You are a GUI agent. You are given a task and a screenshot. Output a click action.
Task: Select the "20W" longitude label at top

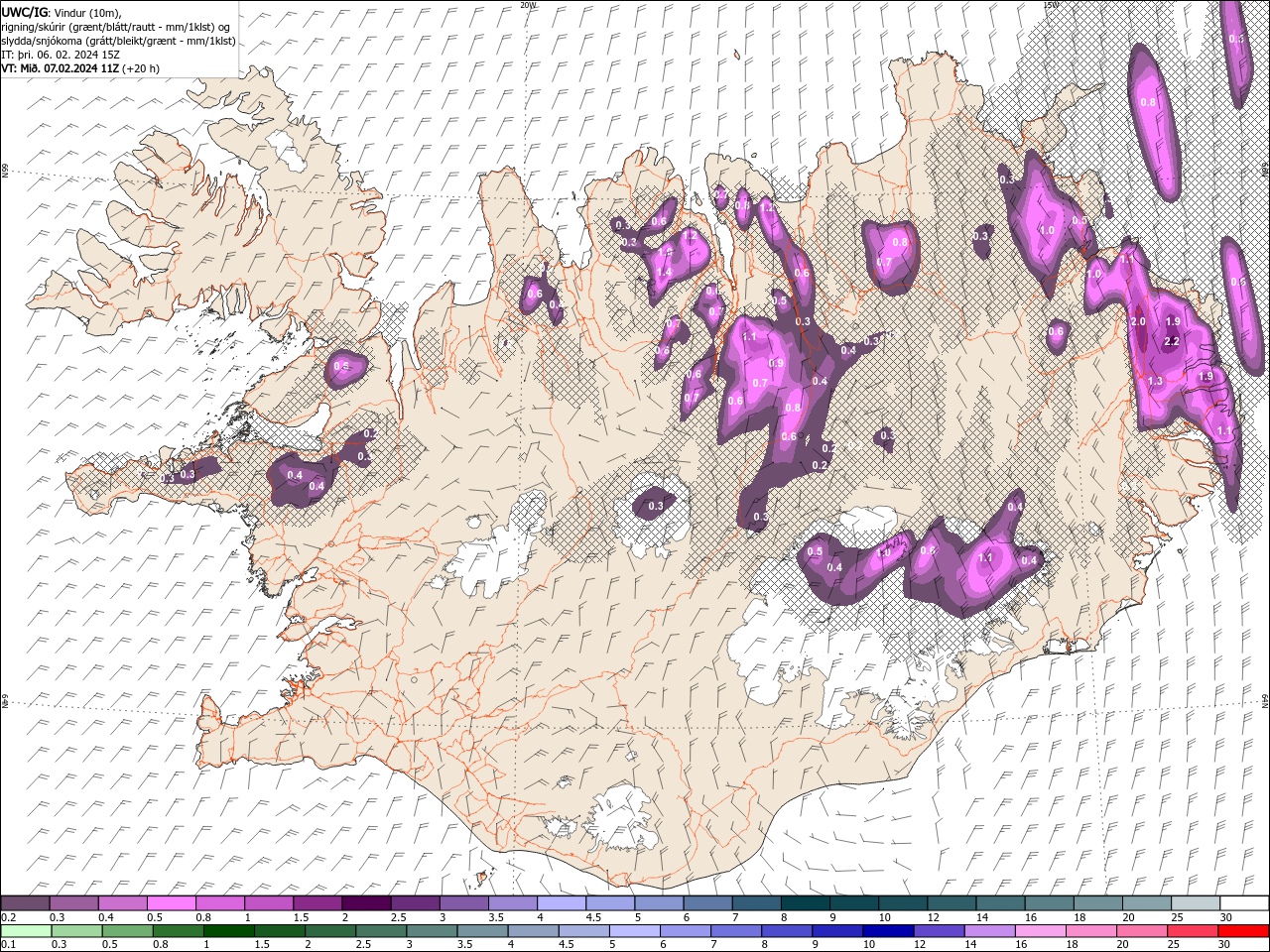click(x=528, y=5)
